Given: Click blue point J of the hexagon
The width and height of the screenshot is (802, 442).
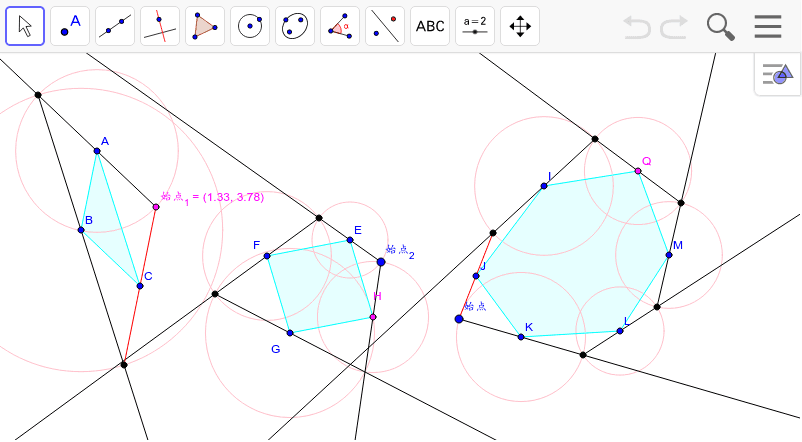Looking at the screenshot, I should (x=476, y=276).
